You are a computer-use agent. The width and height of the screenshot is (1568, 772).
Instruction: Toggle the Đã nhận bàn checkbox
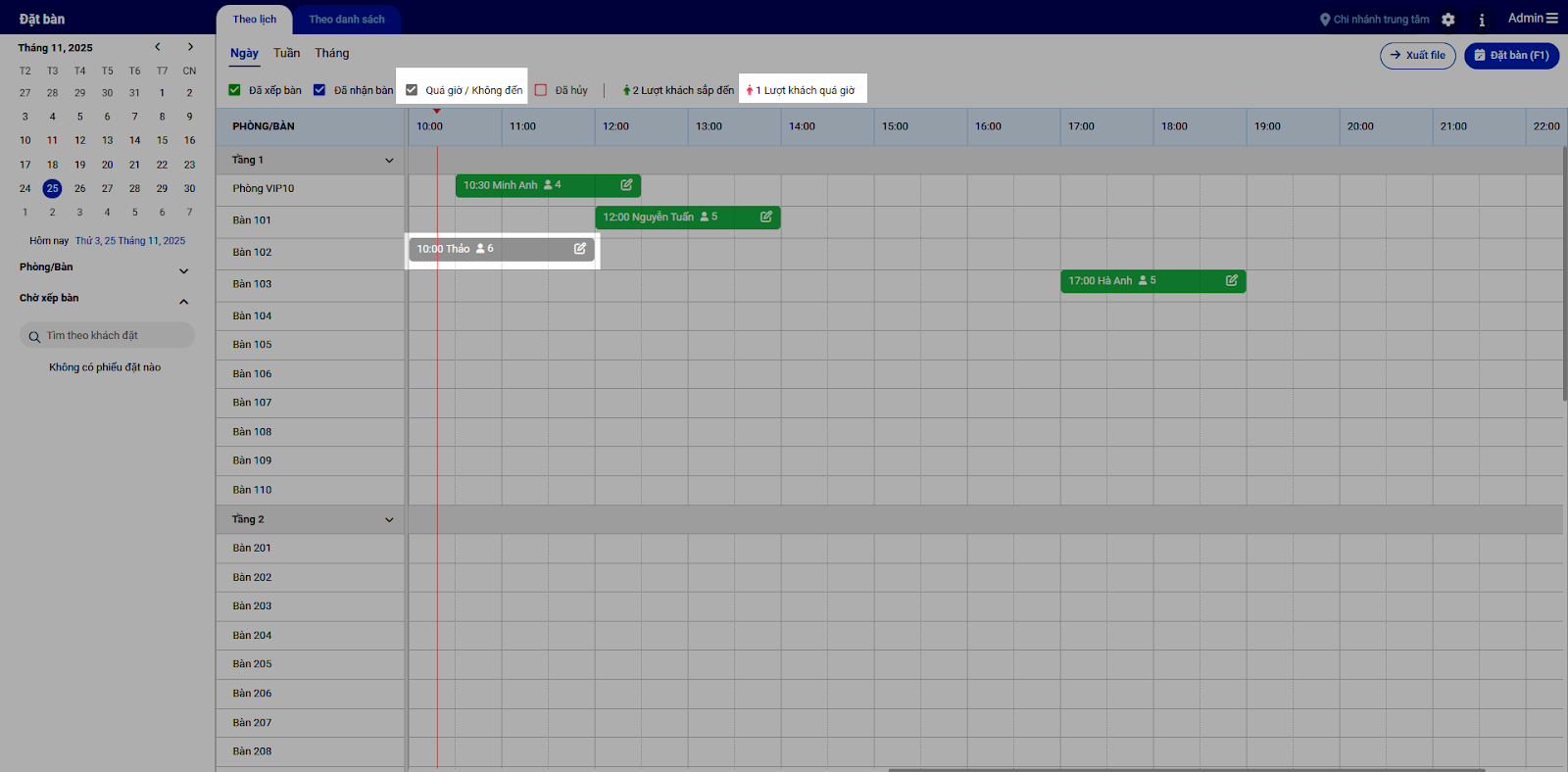tap(319, 90)
